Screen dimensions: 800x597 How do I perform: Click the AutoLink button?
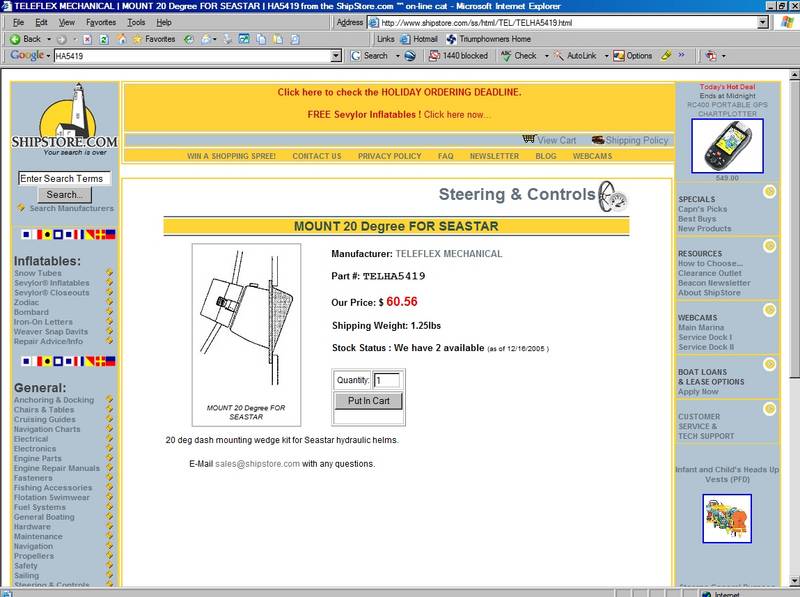[x=576, y=56]
